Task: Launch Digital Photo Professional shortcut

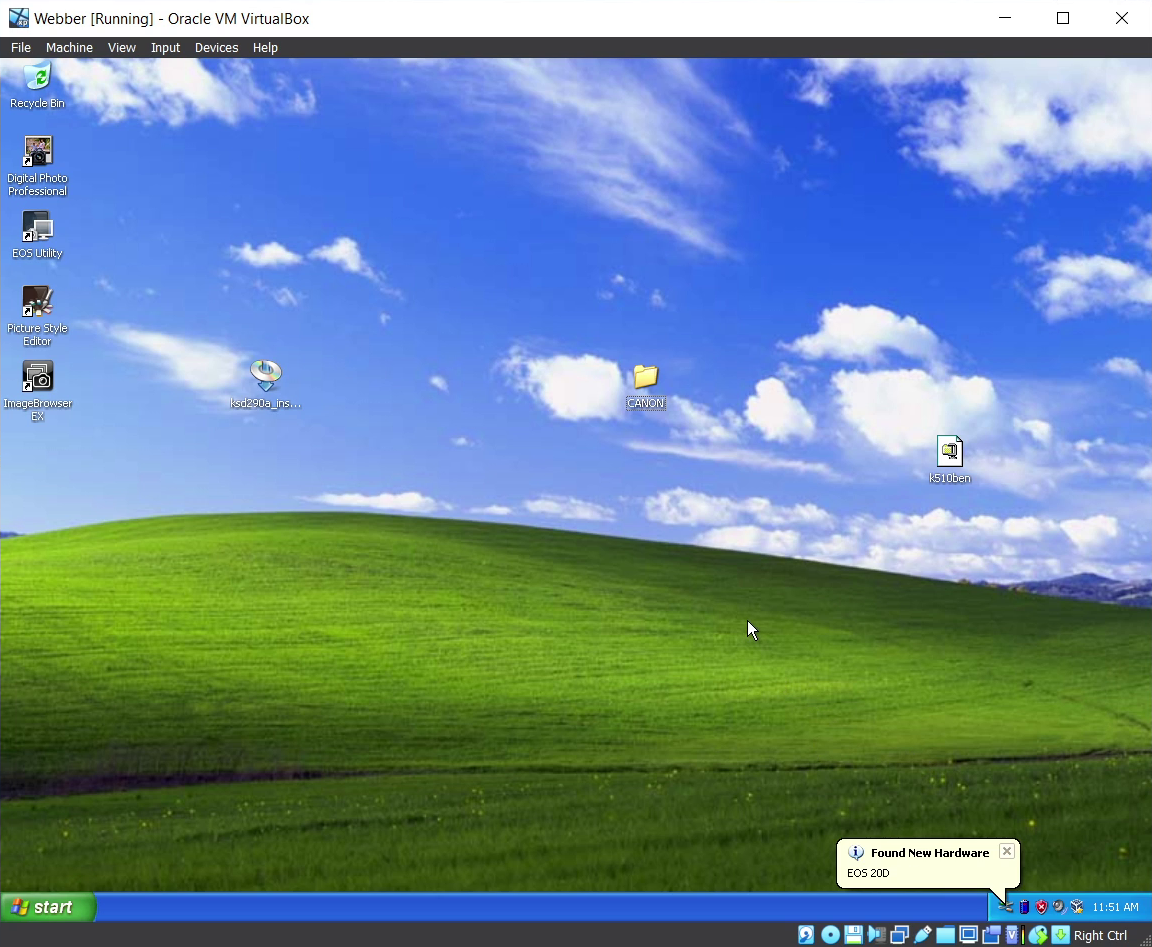Action: [37, 153]
